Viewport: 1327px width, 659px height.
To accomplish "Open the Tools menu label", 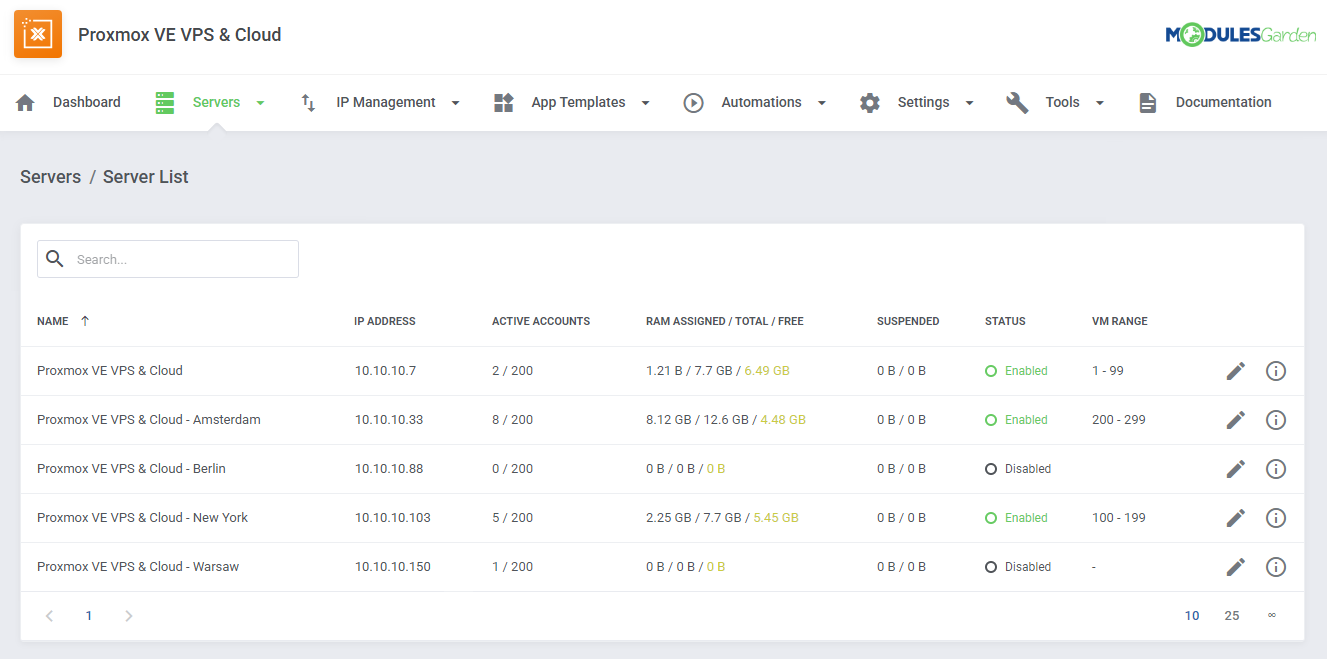I will 1062,102.
